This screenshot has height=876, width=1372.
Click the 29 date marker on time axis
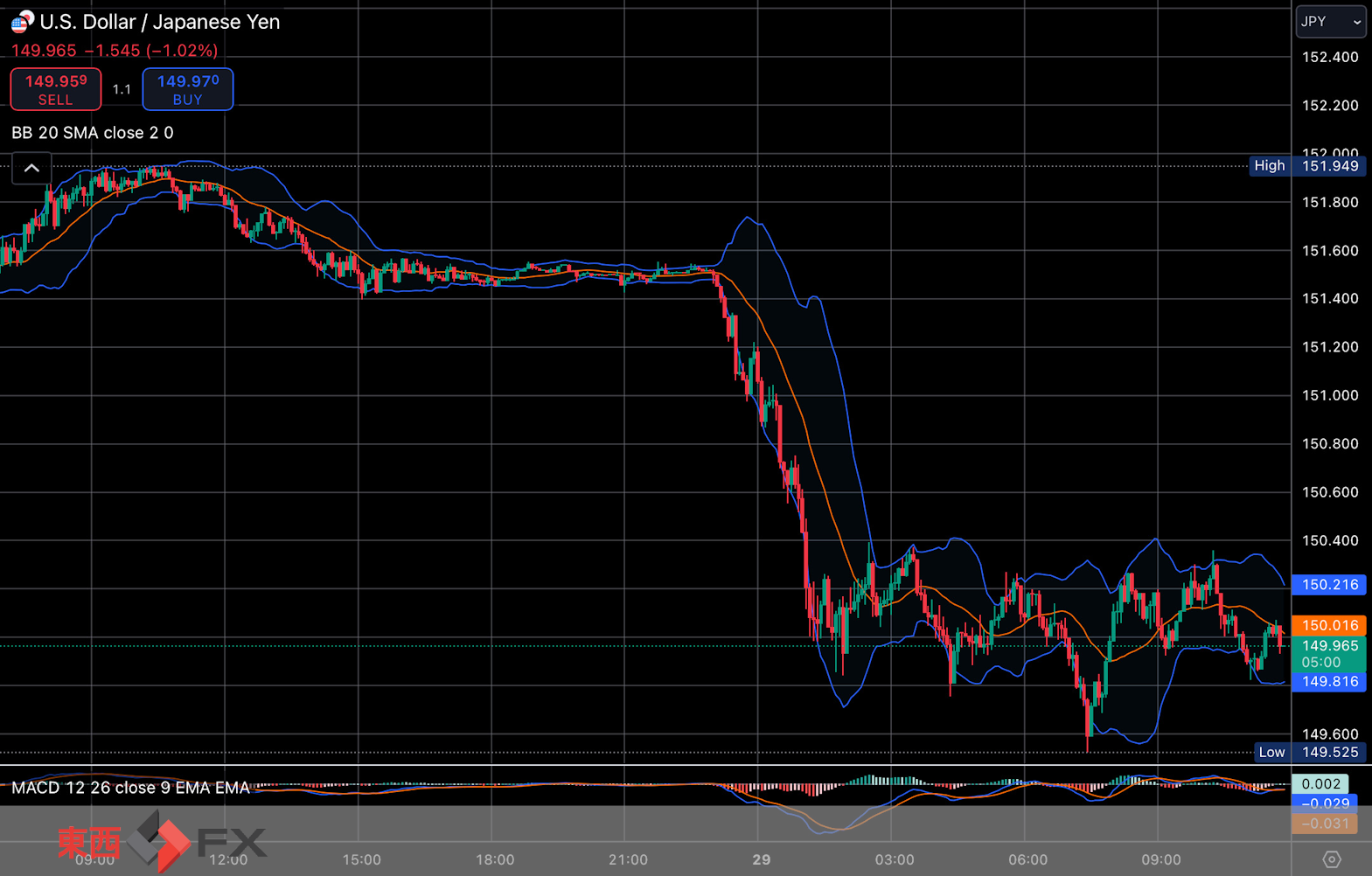tap(762, 859)
